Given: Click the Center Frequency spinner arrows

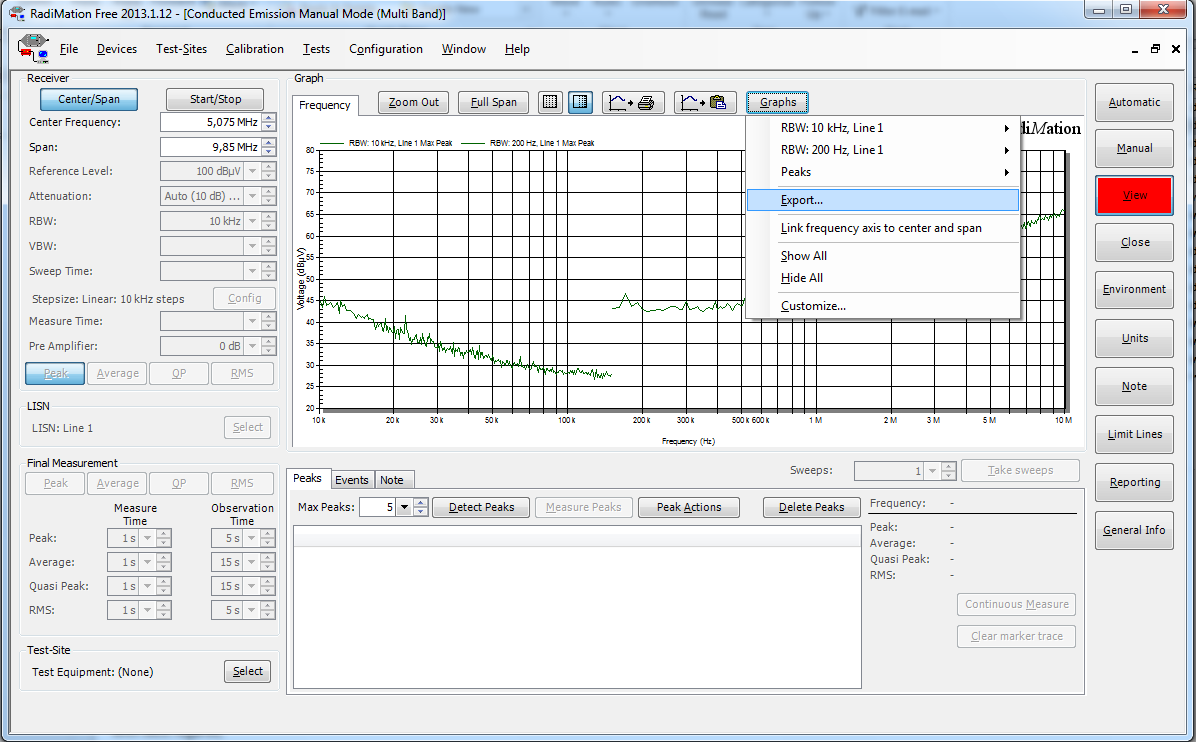Looking at the screenshot, I should (x=268, y=122).
